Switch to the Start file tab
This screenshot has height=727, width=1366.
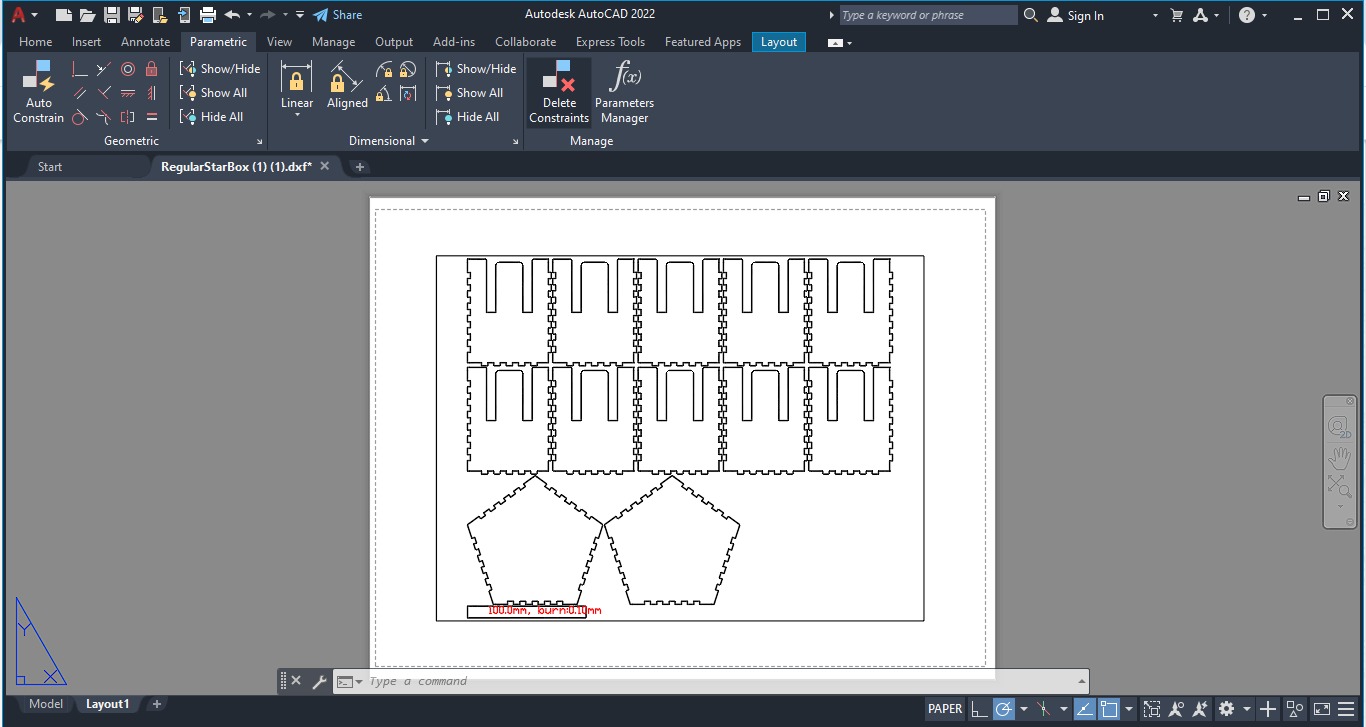pyautogui.click(x=50, y=167)
